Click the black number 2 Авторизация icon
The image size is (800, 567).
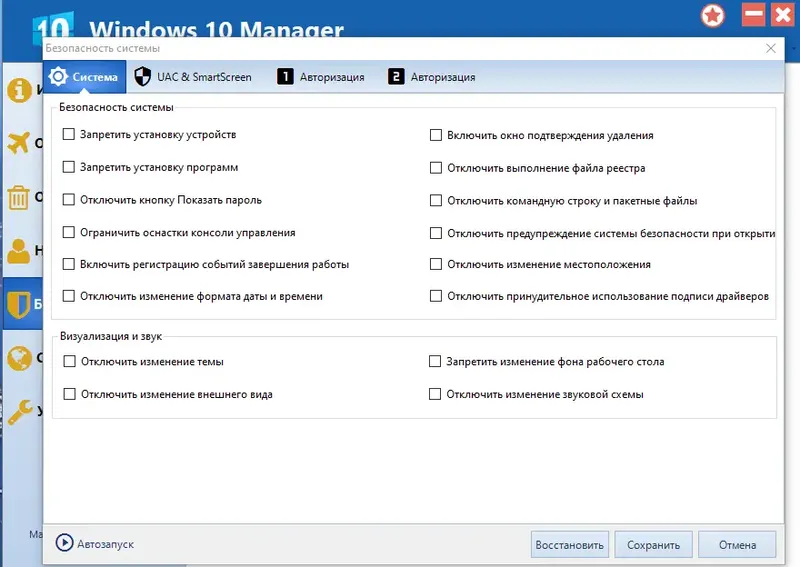pyautogui.click(x=396, y=77)
